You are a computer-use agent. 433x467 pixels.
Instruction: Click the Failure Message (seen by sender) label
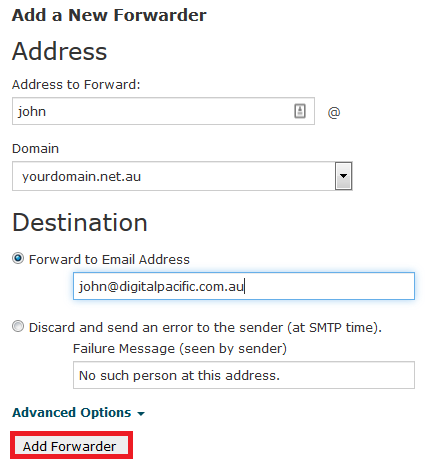[180, 349]
